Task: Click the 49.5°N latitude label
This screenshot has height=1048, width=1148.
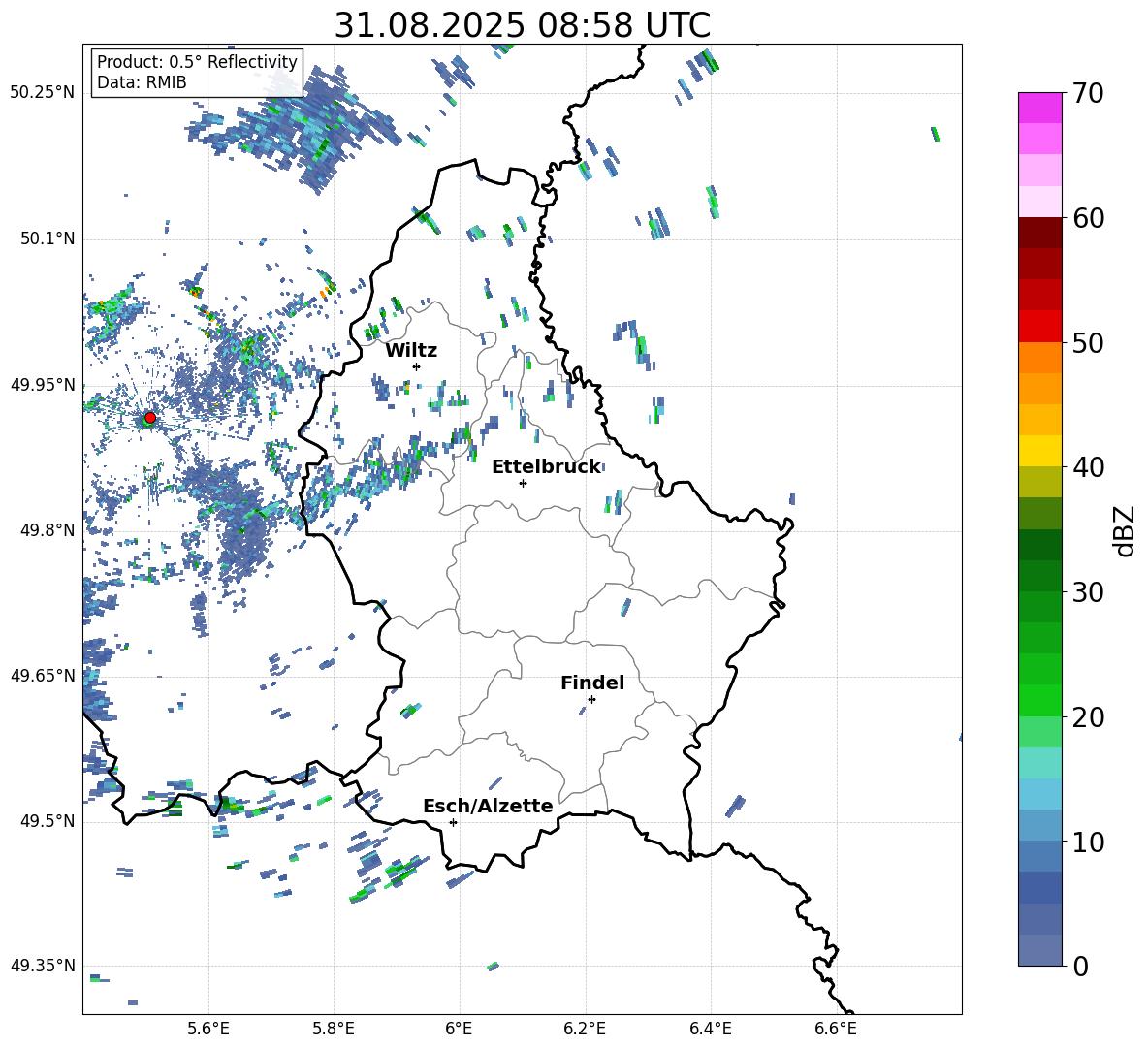Action: (48, 820)
